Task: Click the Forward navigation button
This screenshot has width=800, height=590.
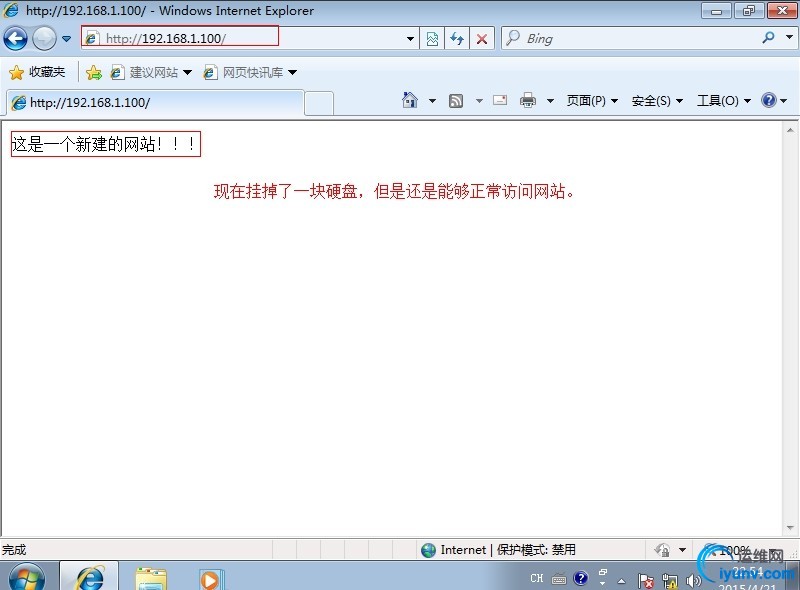Action: [44, 38]
